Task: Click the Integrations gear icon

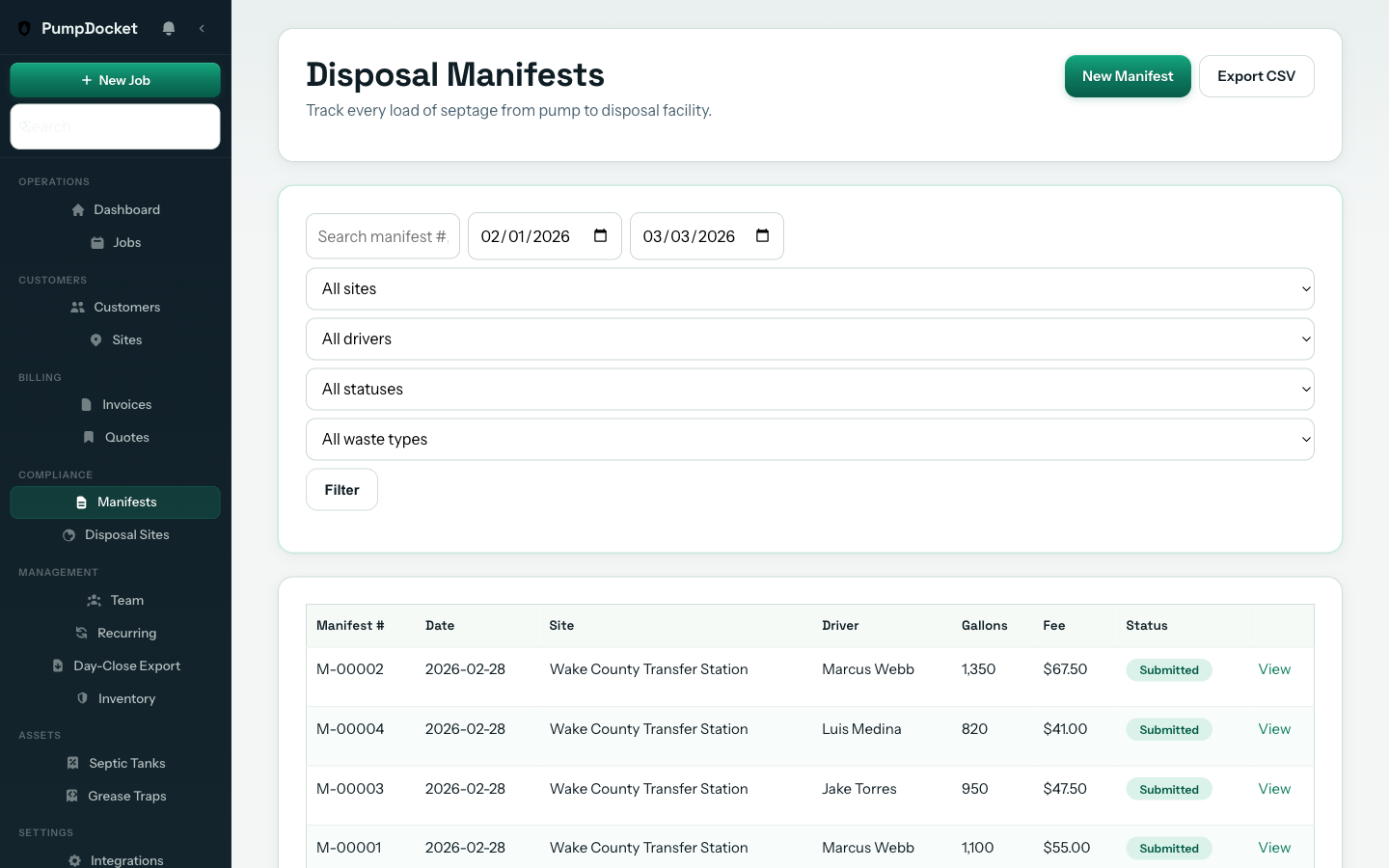Action: point(74,860)
